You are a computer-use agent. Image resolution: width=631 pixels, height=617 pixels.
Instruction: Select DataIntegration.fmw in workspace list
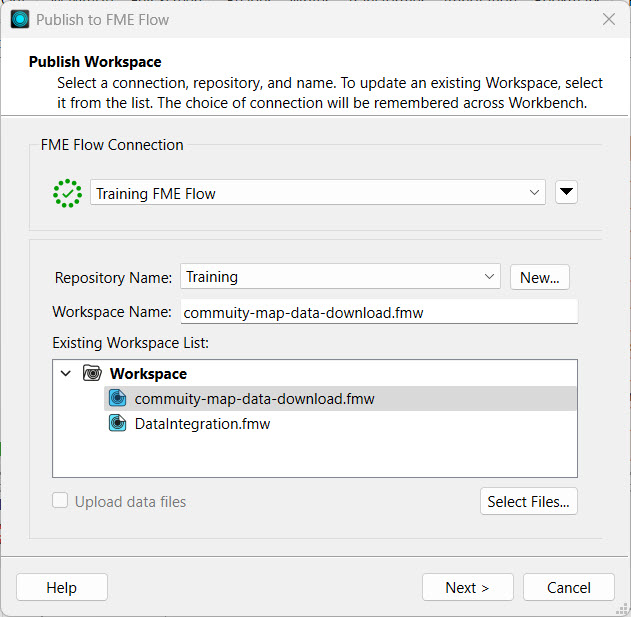(x=202, y=424)
